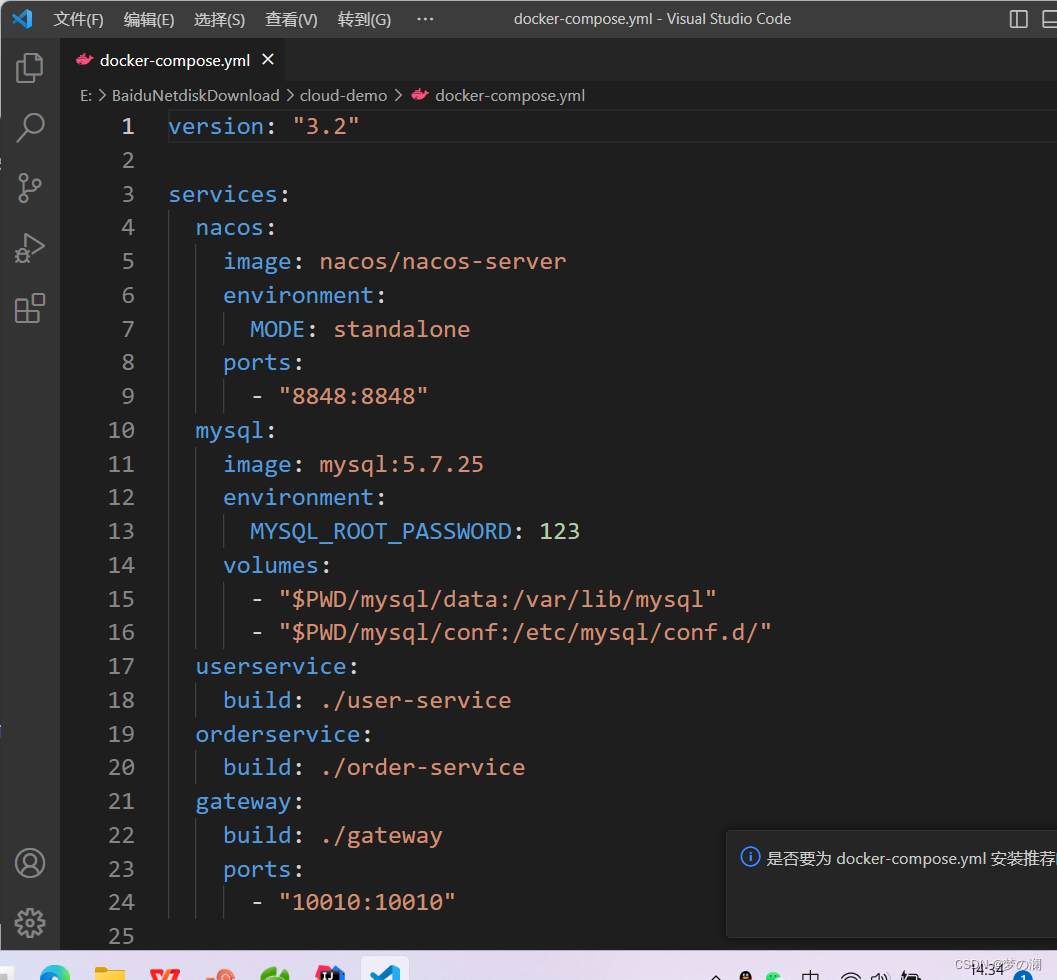Open IntelliJ IDEA from the taskbar

(330, 973)
